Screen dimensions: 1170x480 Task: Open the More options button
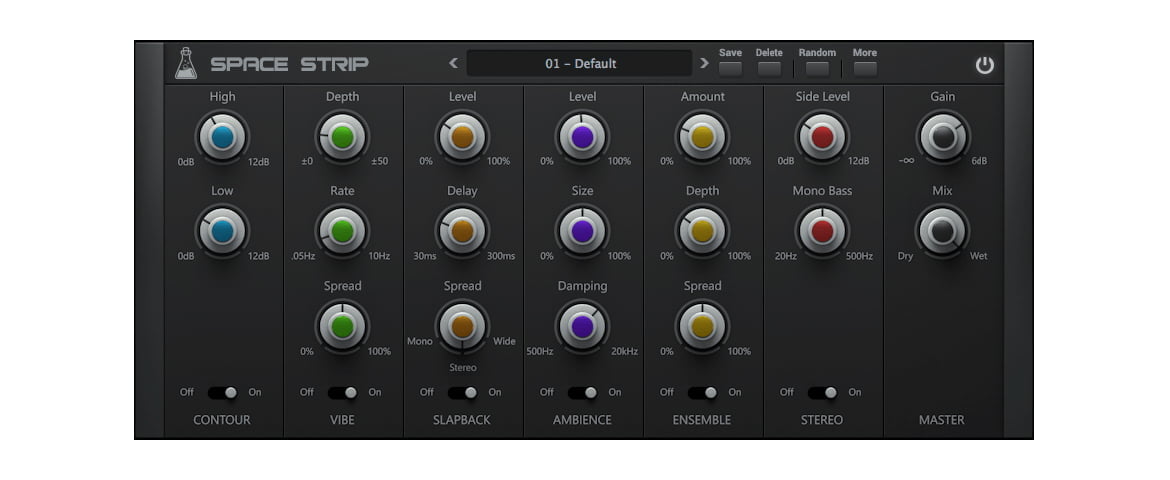click(x=865, y=69)
